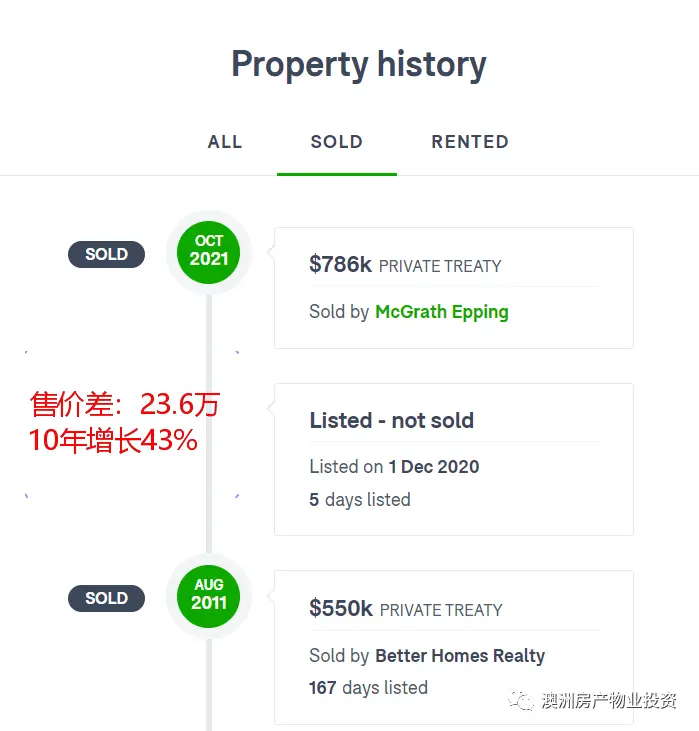Select the $786k sale price

tap(340, 264)
